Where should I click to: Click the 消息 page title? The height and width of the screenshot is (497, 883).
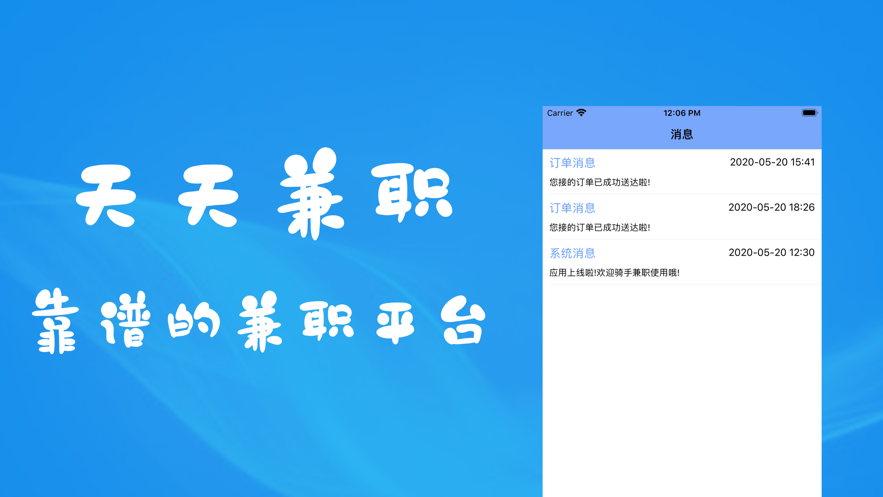(681, 134)
